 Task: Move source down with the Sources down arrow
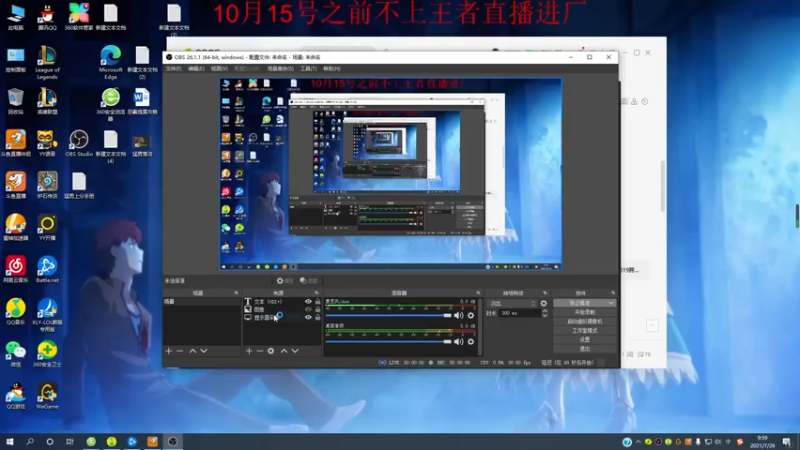pyautogui.click(x=295, y=351)
